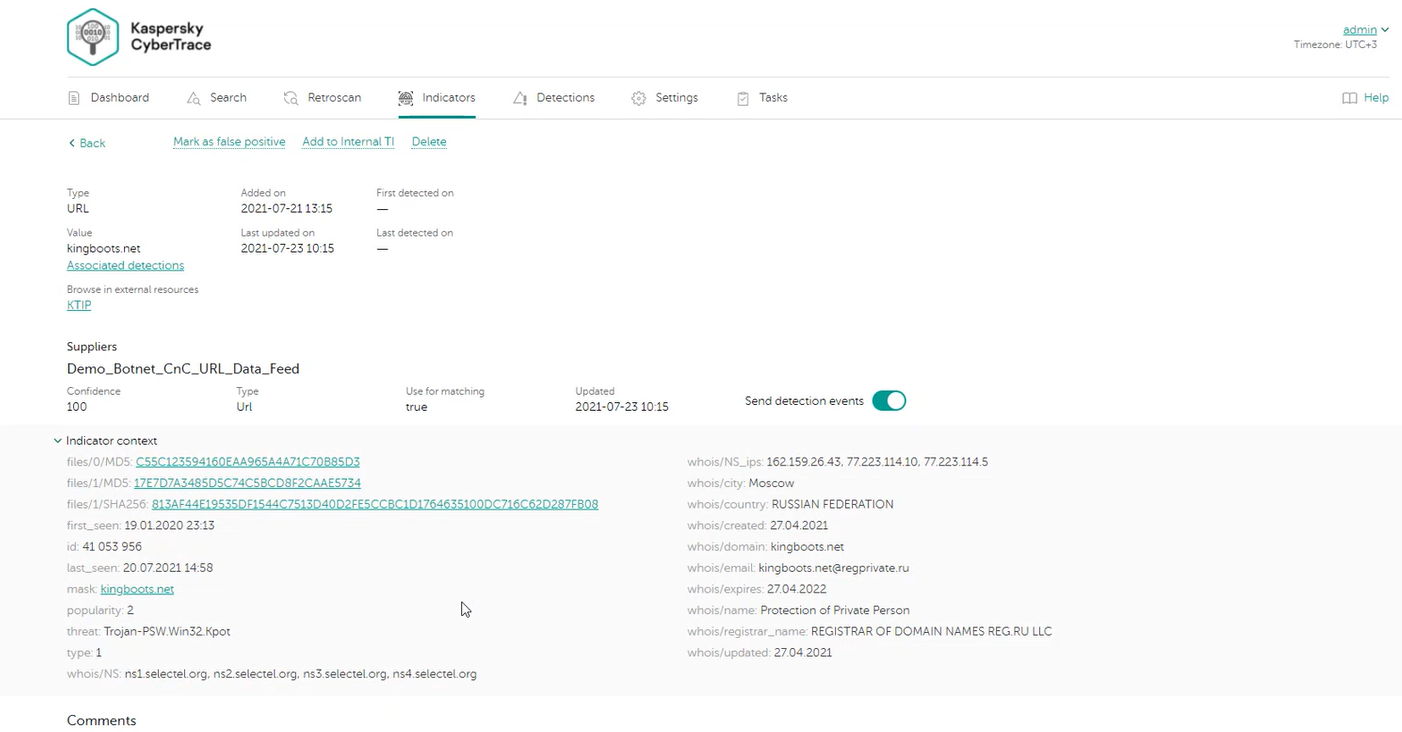Image resolution: width=1402 pixels, height=732 pixels.
Task: Click the Comments heading
Action: pyautogui.click(x=102, y=721)
